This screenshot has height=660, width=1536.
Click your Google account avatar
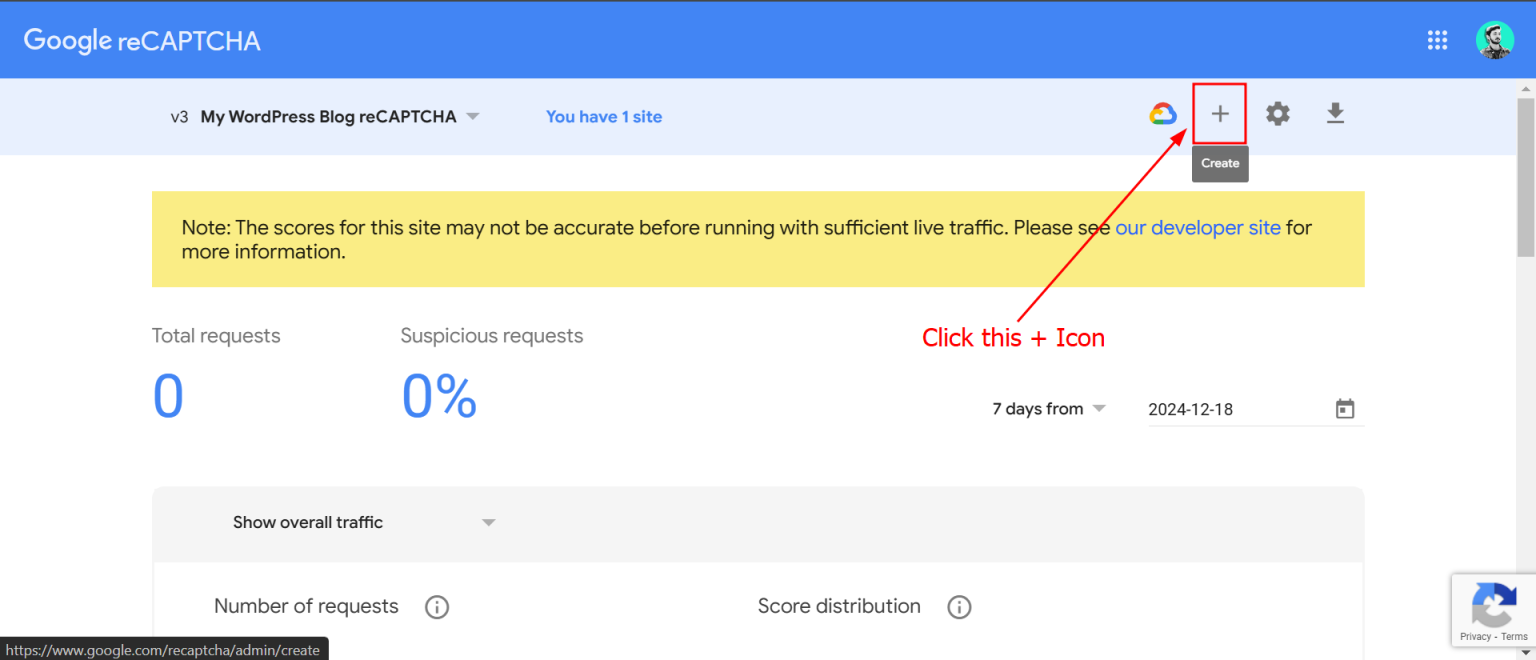pyautogui.click(x=1494, y=40)
